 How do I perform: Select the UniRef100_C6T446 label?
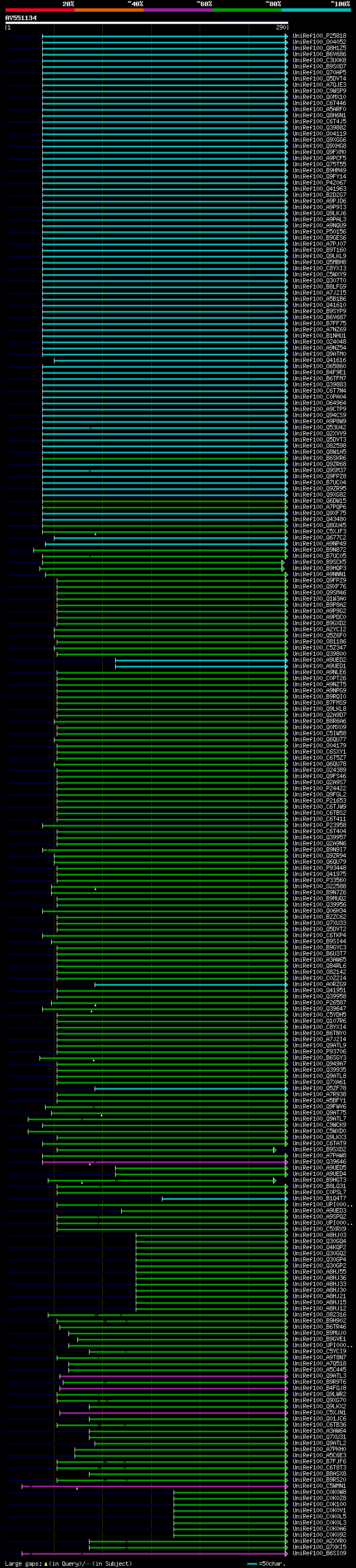click(319, 103)
